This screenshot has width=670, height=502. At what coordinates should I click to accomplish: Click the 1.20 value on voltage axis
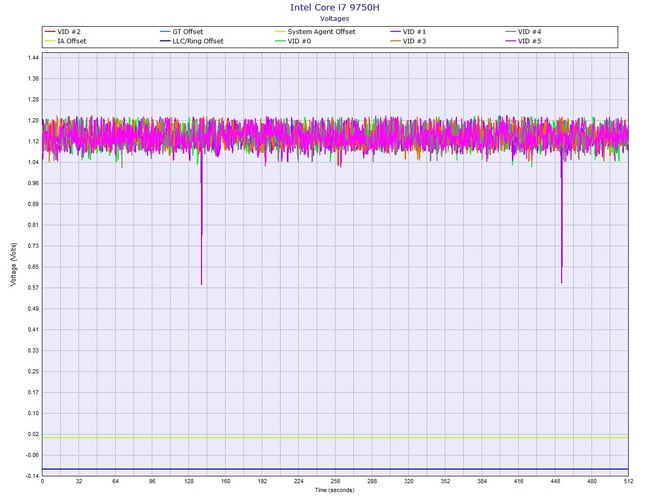(x=33, y=120)
